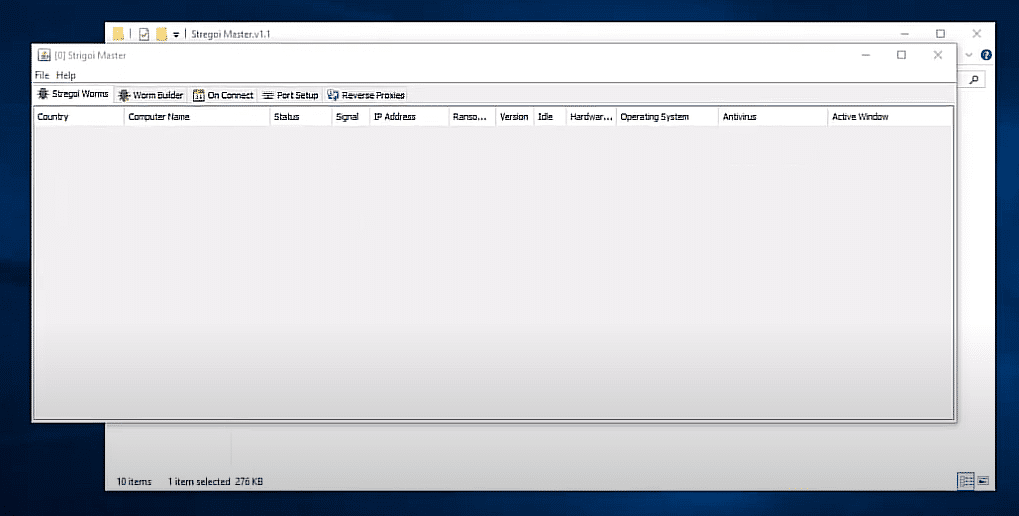1019x516 pixels.
Task: Sort by the Computer Name column header
Action: coord(197,117)
